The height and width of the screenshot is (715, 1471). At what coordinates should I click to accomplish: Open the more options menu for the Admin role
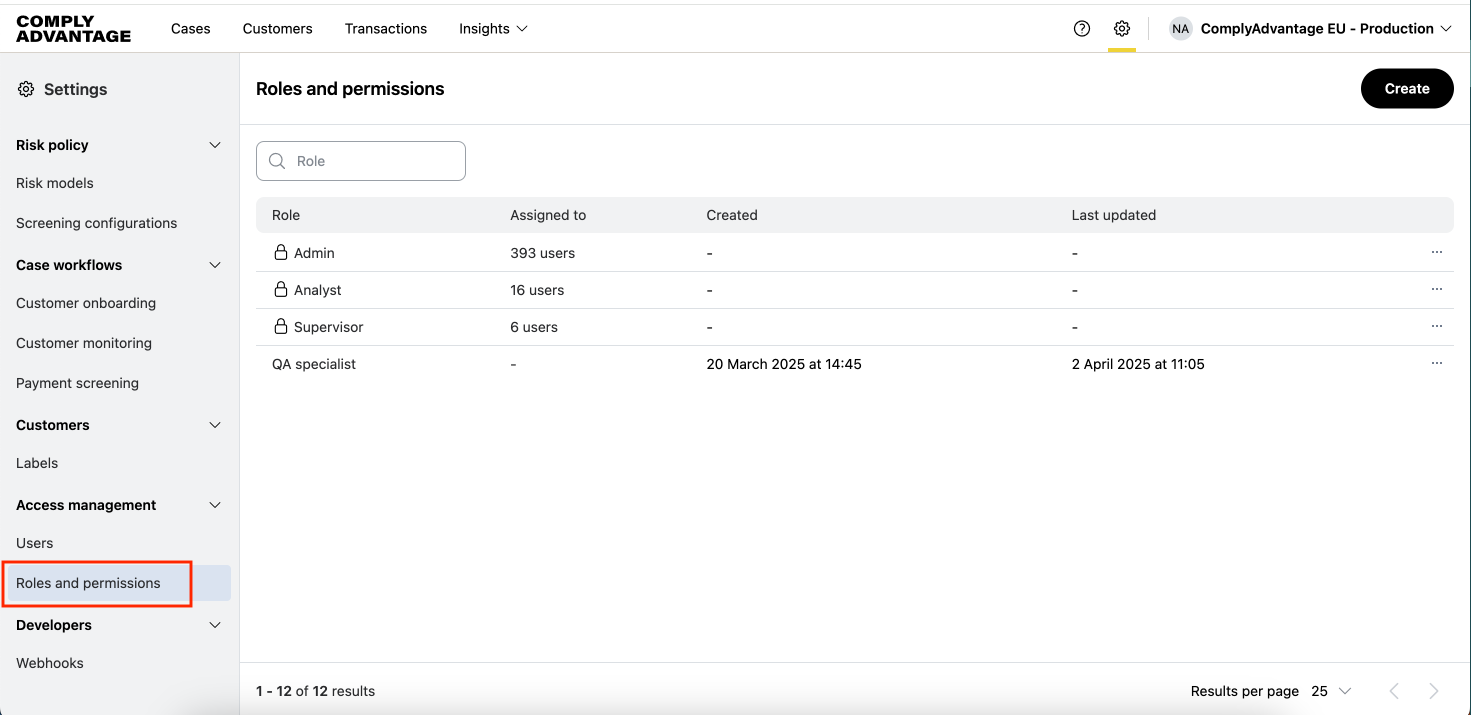[x=1436, y=253]
